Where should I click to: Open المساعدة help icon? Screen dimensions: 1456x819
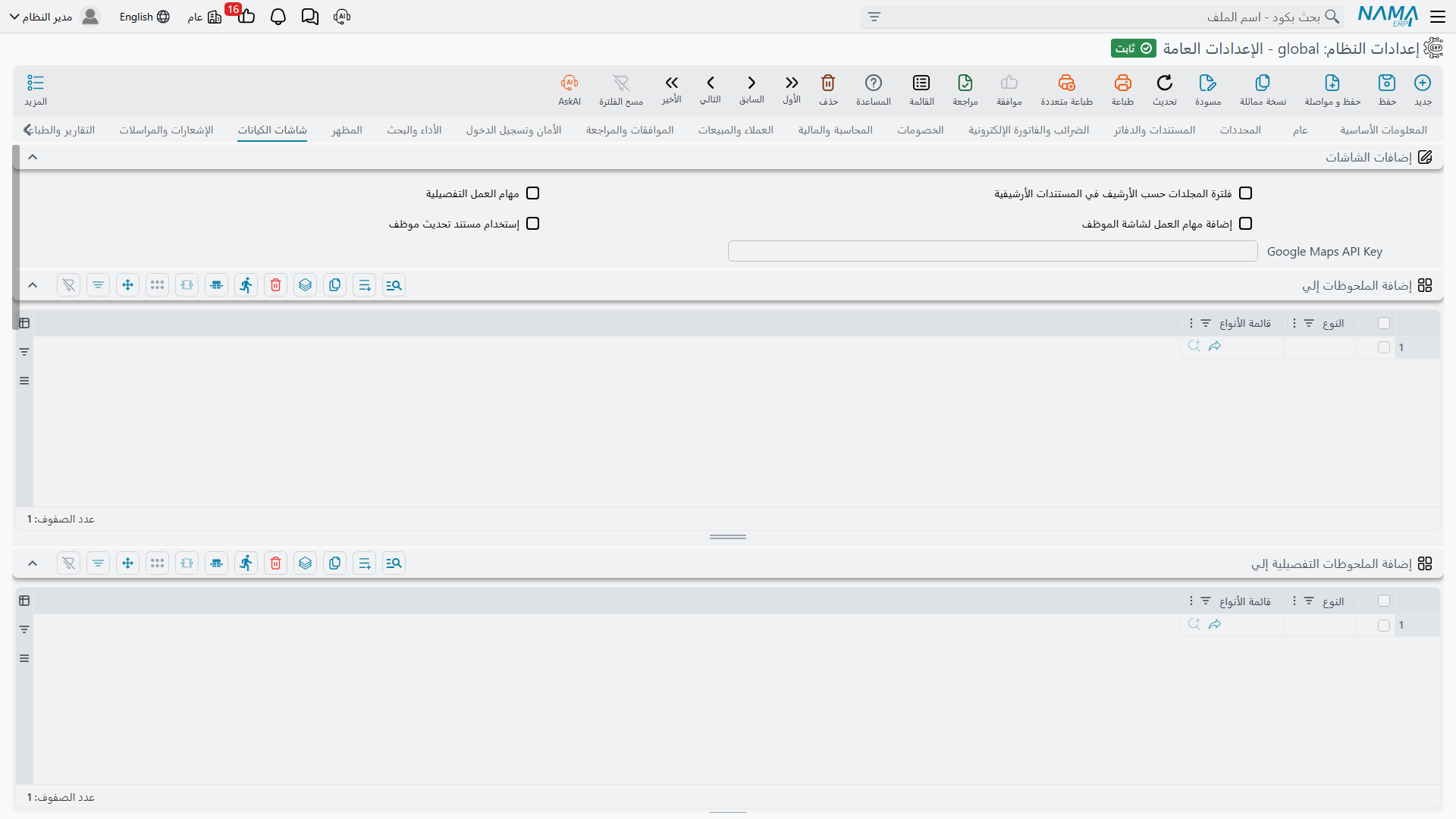click(874, 83)
